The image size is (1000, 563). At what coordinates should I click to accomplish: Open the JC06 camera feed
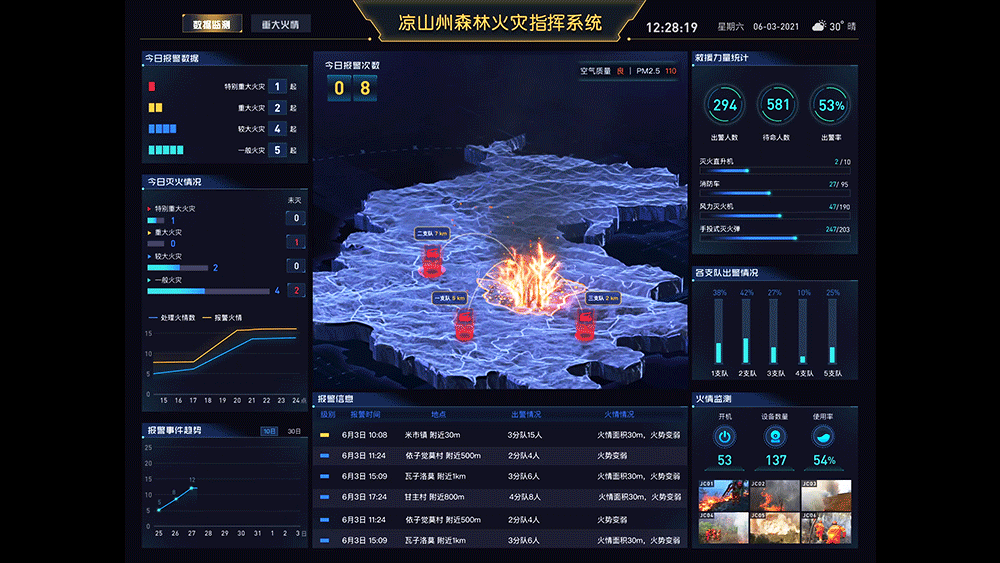(x=826, y=528)
